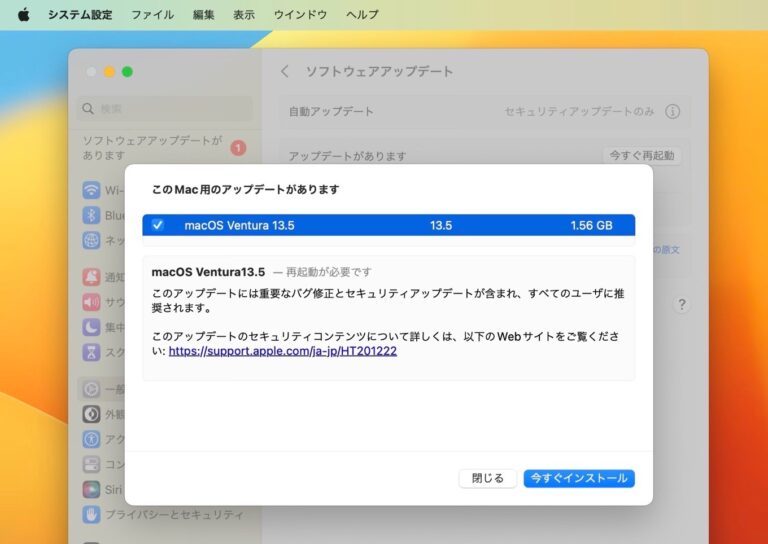Select the General gear icon in sidebar
This screenshot has height=544, width=768.
[91, 389]
